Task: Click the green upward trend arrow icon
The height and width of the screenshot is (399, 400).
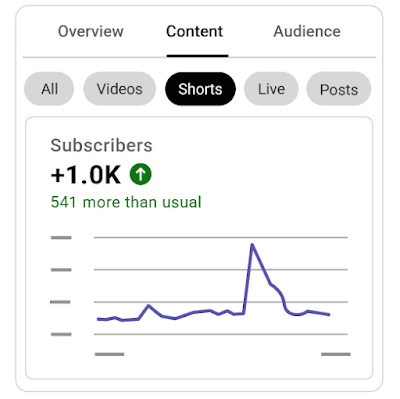Action: (141, 174)
